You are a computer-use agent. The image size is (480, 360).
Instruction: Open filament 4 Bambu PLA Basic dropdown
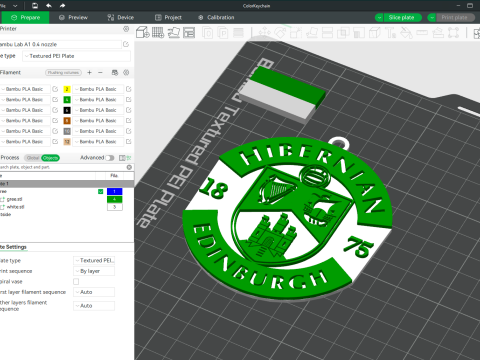coord(98,100)
